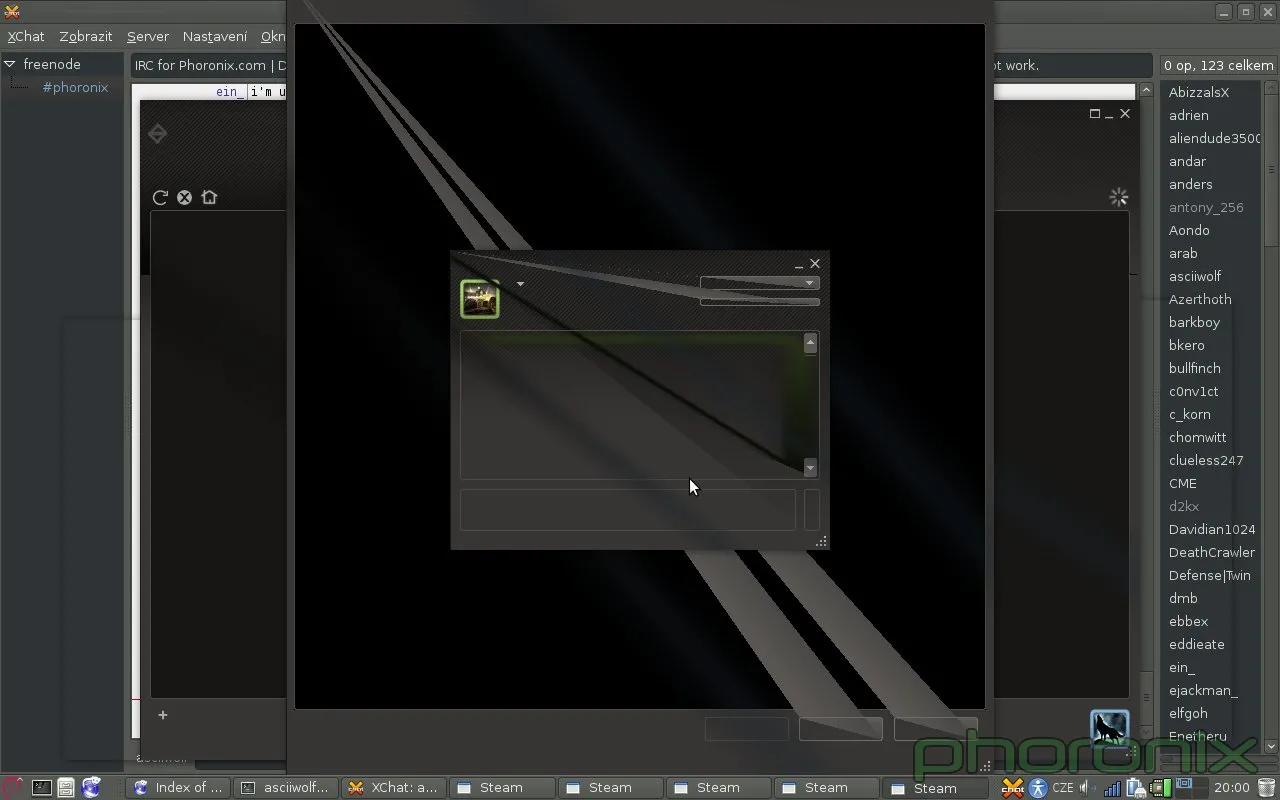Click the volume speaker tray icon
The image size is (1280, 800).
pos(1087,788)
